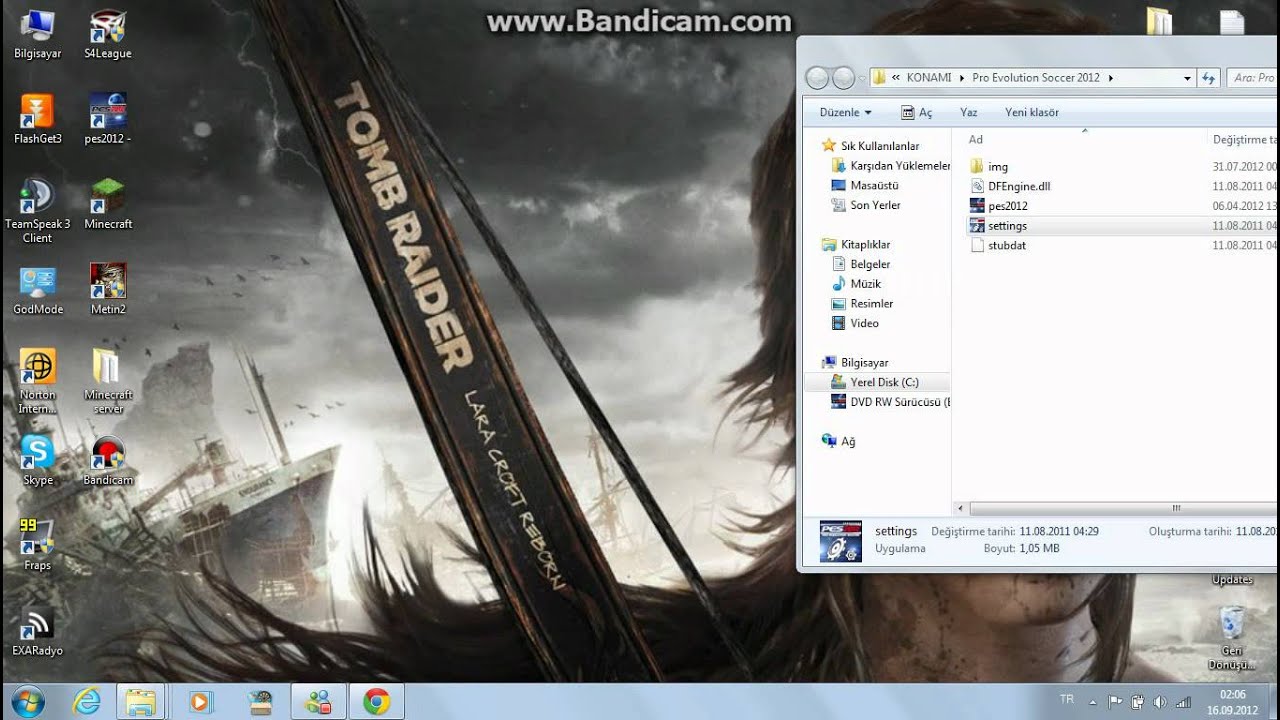The width and height of the screenshot is (1280, 720).
Task: Open the GodMode desktop icon
Action: [38, 291]
